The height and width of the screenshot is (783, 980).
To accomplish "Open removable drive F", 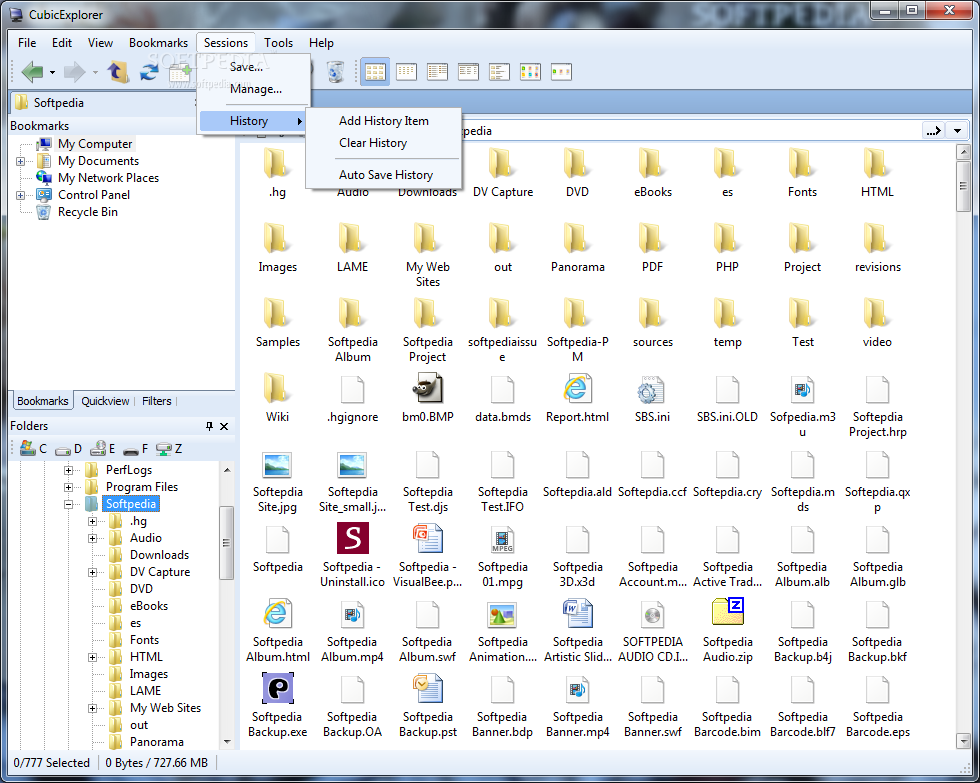I will point(136,449).
